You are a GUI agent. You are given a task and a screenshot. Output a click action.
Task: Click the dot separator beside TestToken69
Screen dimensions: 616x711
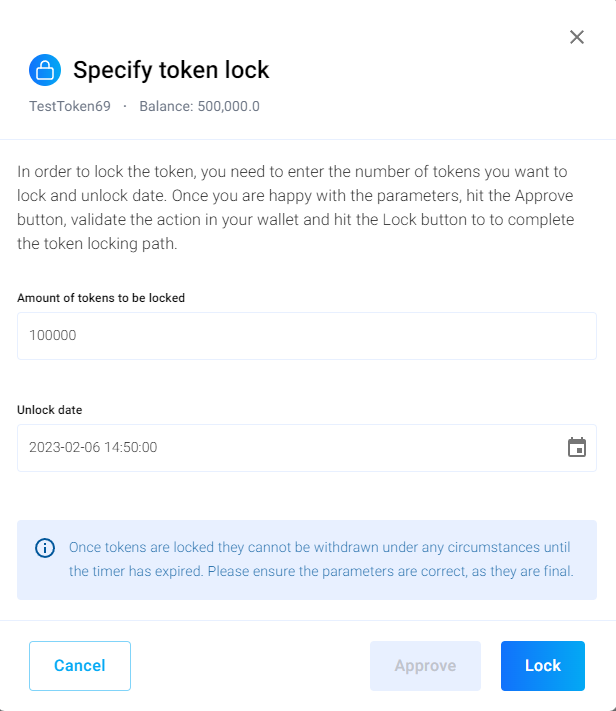click(125, 106)
